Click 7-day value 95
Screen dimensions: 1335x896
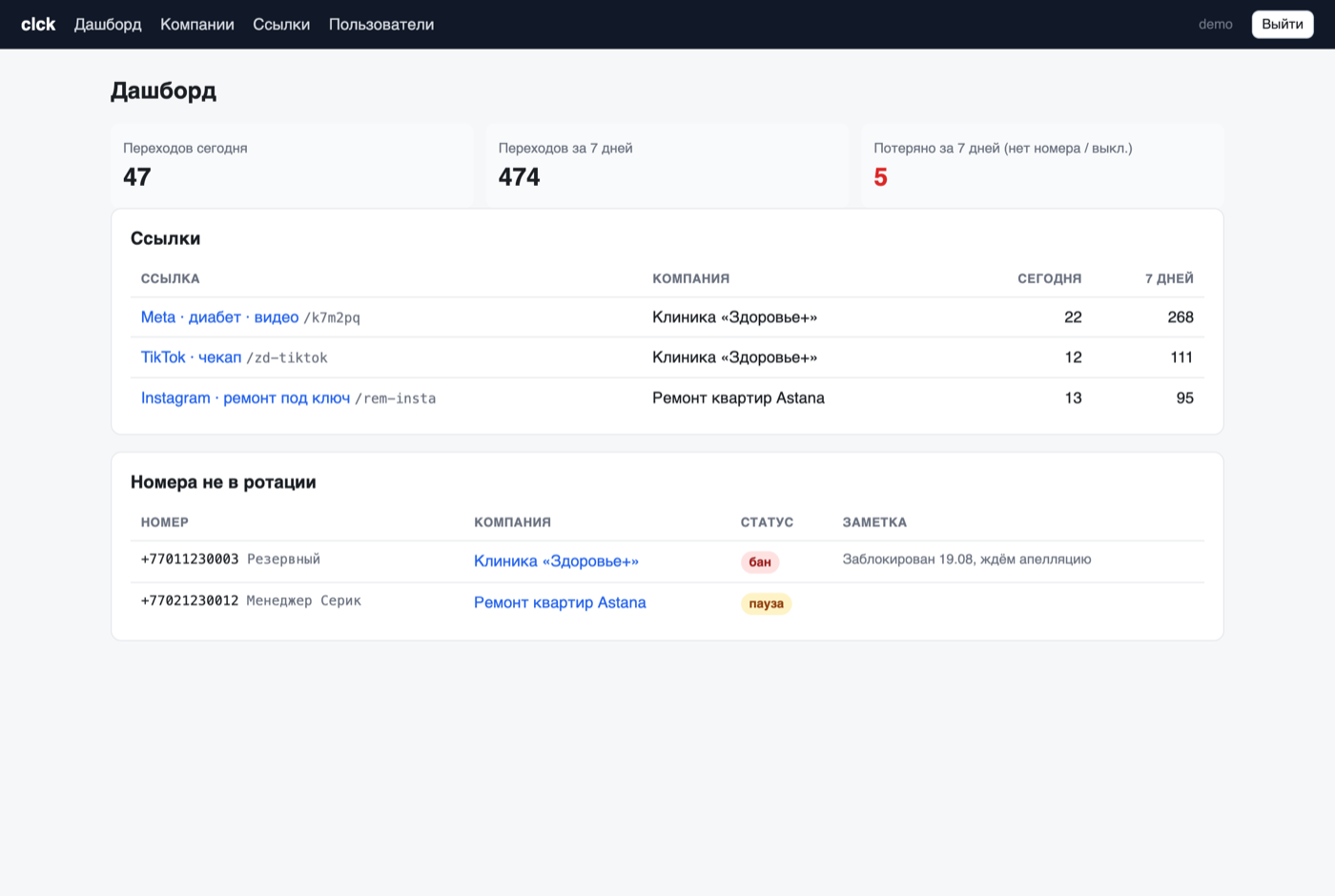click(x=1185, y=398)
